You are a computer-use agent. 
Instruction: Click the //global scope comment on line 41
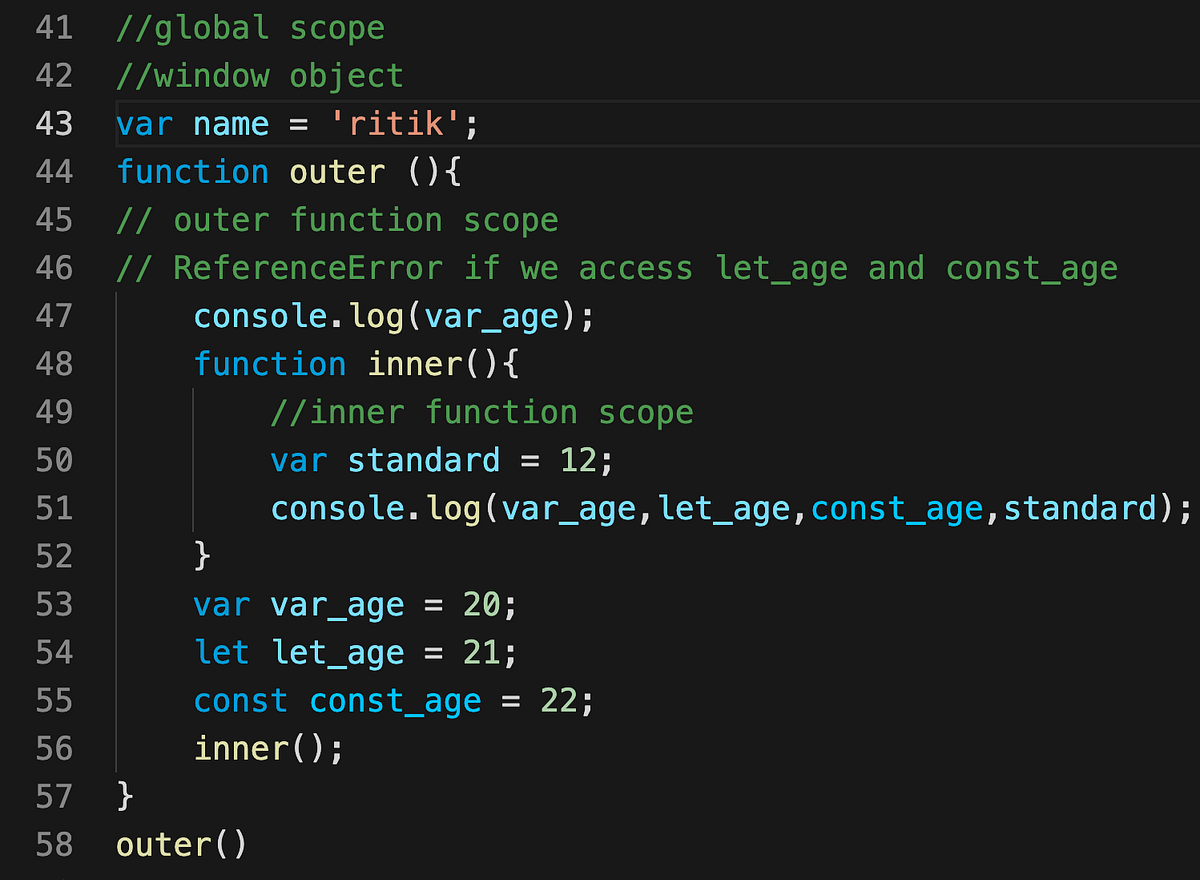coord(250,27)
